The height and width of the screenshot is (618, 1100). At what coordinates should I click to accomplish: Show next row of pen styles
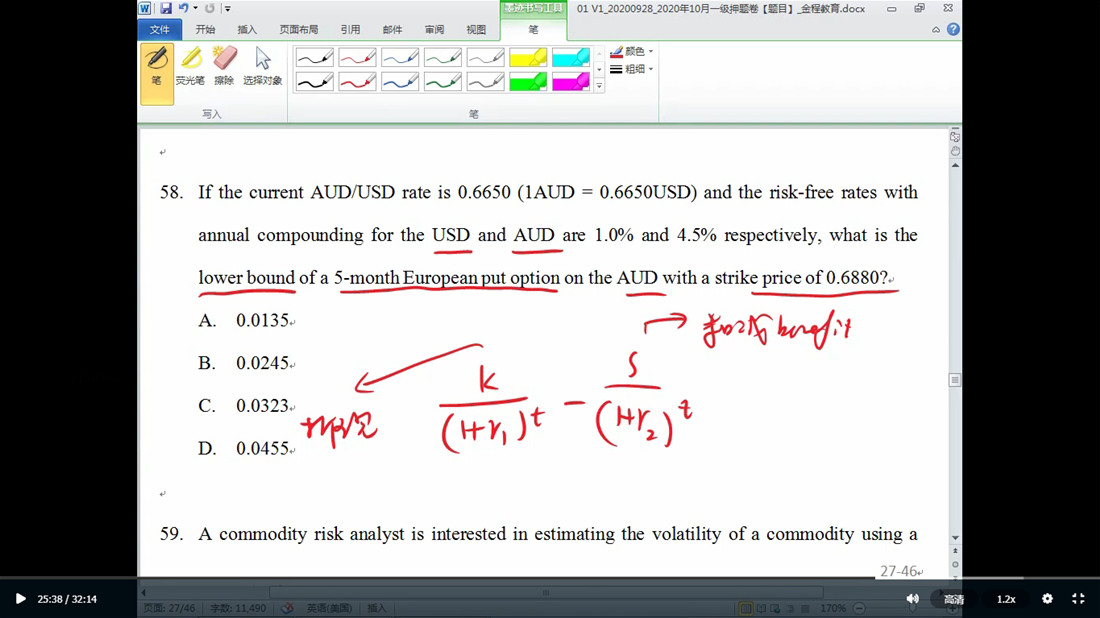599,69
